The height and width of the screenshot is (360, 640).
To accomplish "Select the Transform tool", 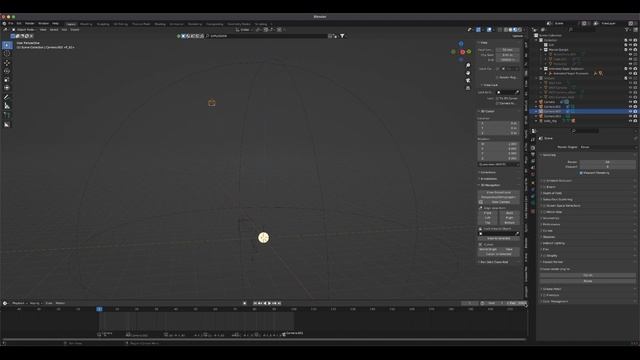I will coord(7,88).
